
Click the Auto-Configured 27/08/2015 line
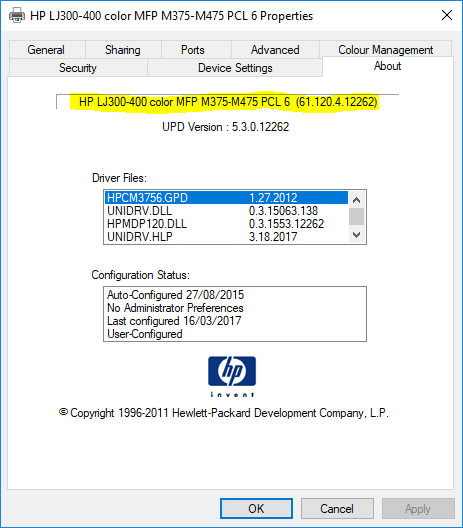[175, 295]
